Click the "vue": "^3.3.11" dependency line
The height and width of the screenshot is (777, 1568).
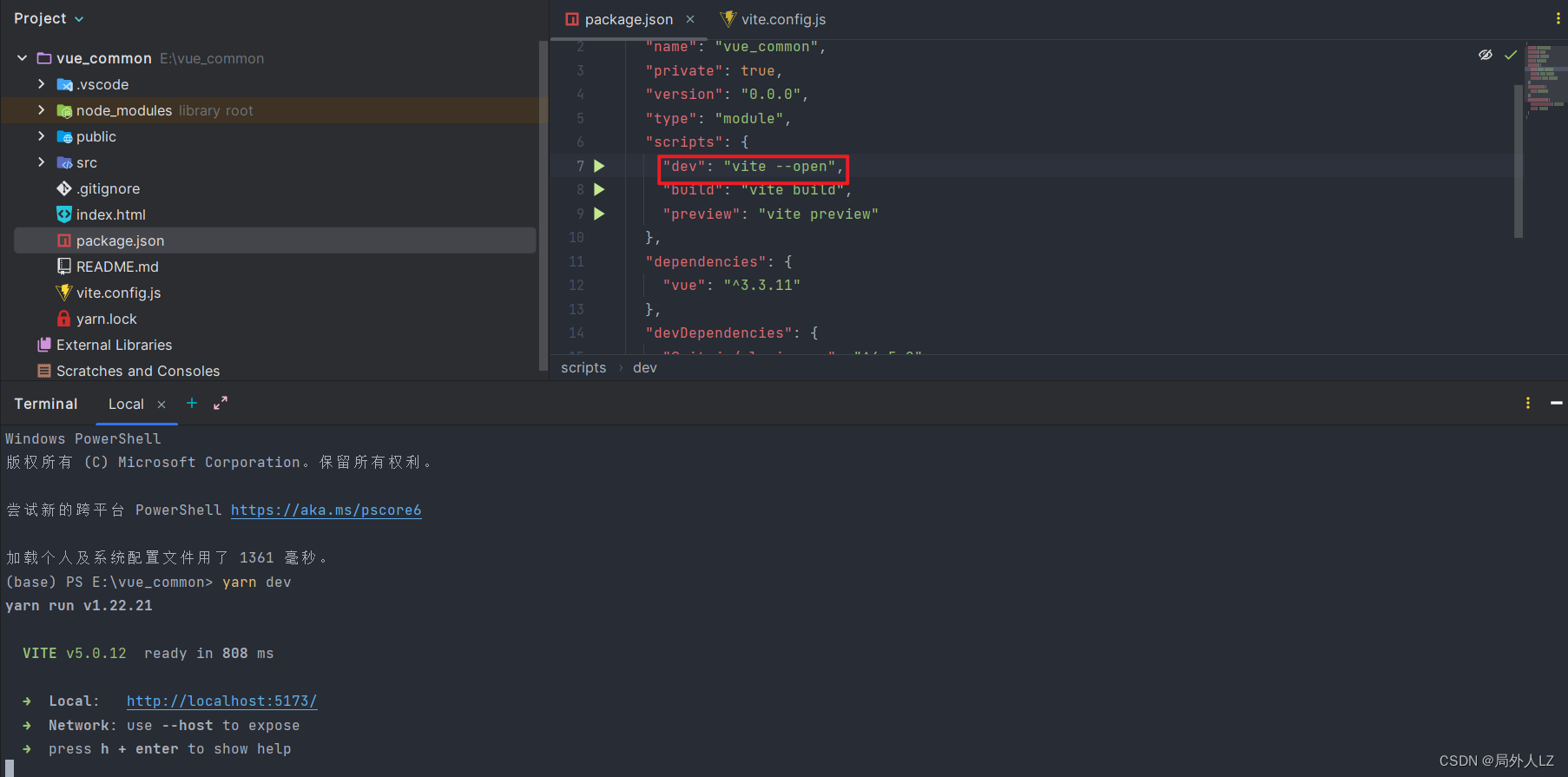click(731, 285)
